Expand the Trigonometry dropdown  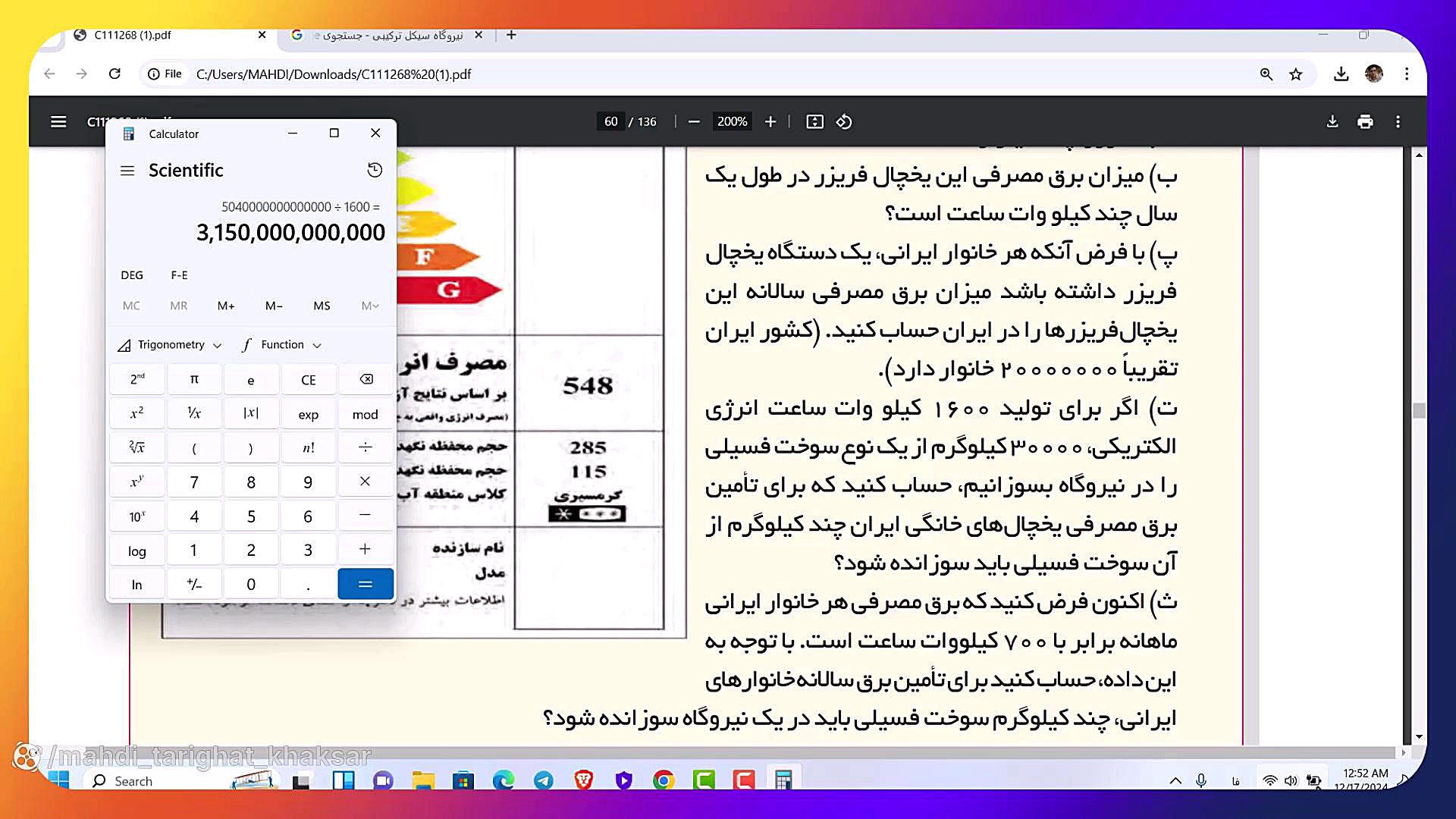(171, 345)
